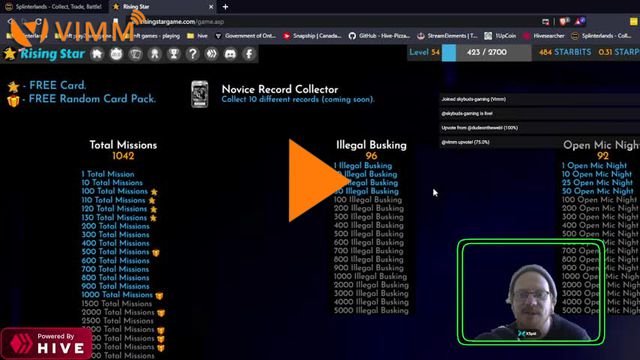Open the Discord icon in nav bar
Image resolution: width=640 pixels, height=360 pixels.
coord(230,54)
